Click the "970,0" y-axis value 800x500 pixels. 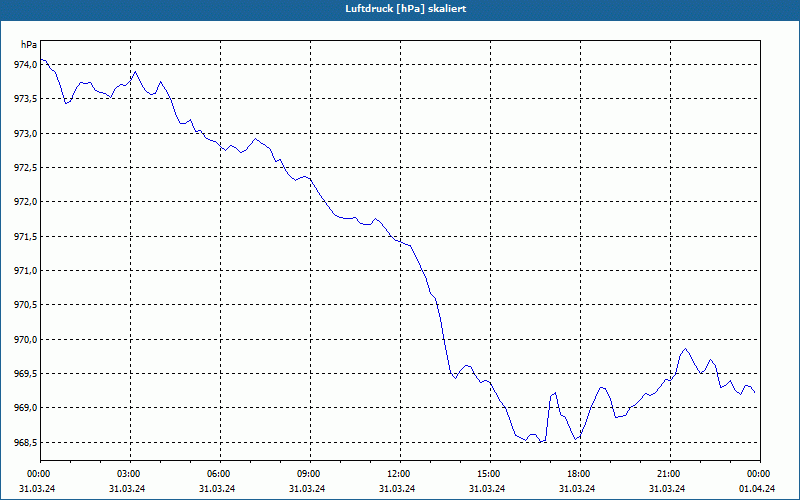click(25, 340)
